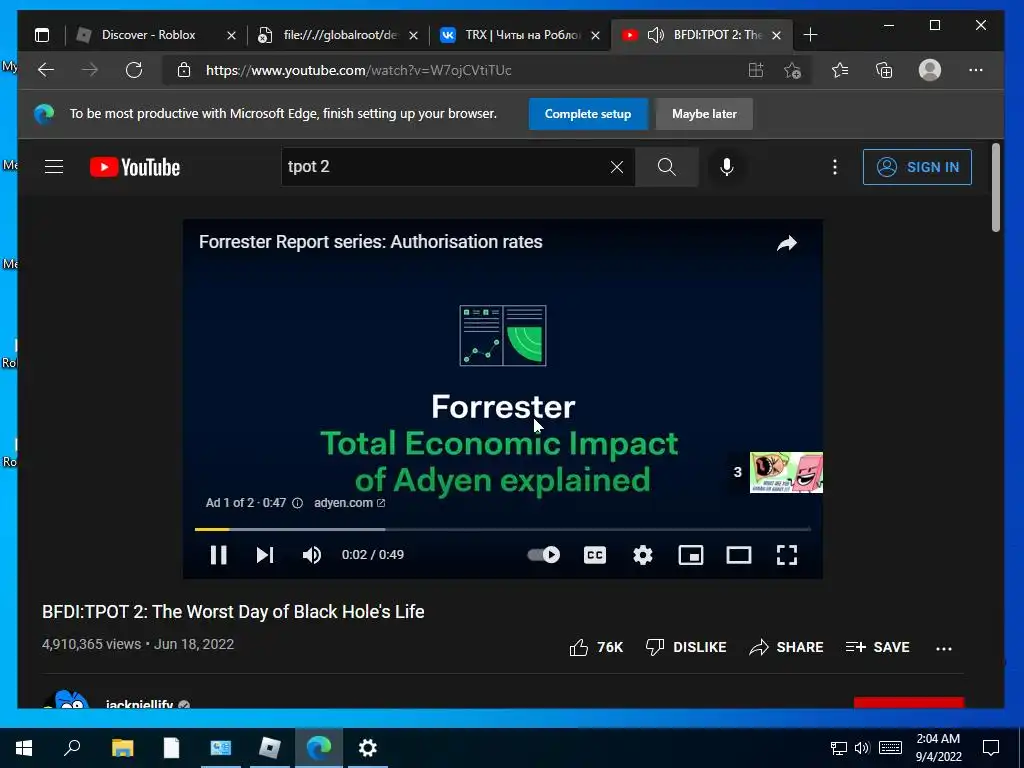This screenshot has width=1024, height=768.
Task: Open the apps available icon in address bar
Action: (x=756, y=70)
